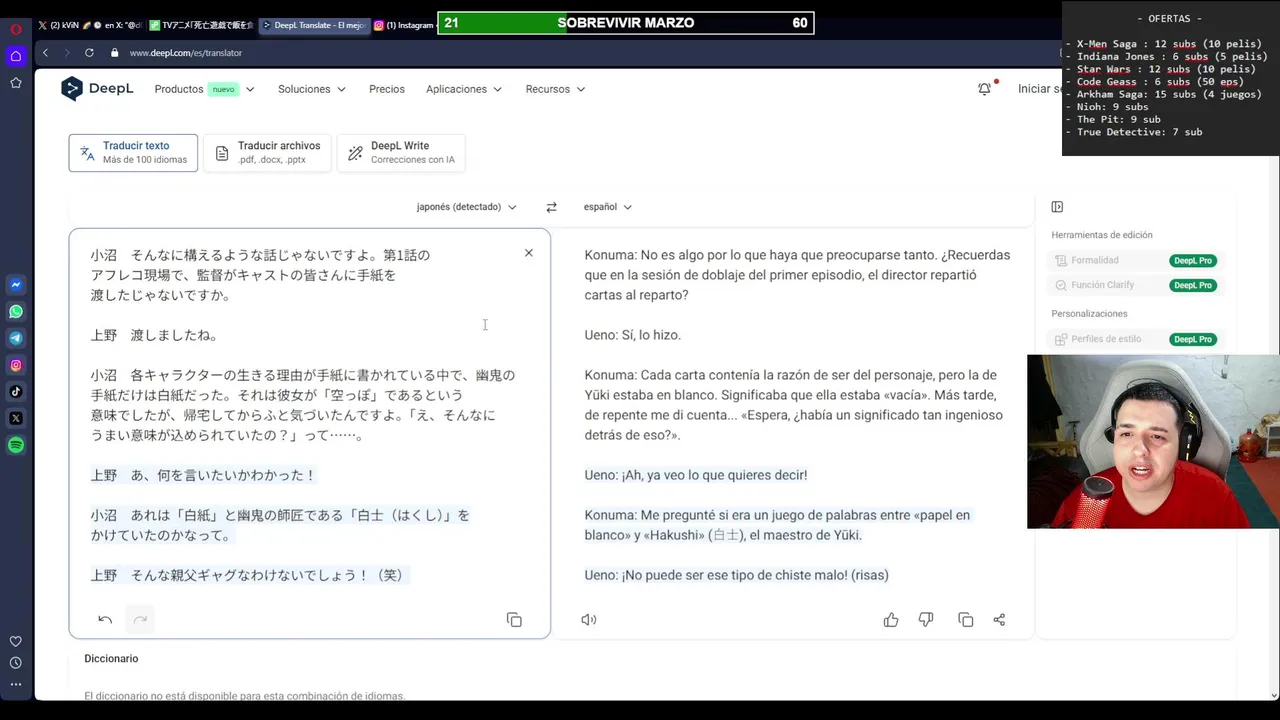Expand the Aplicaciones menu
This screenshot has height=720, width=1280.
464,89
